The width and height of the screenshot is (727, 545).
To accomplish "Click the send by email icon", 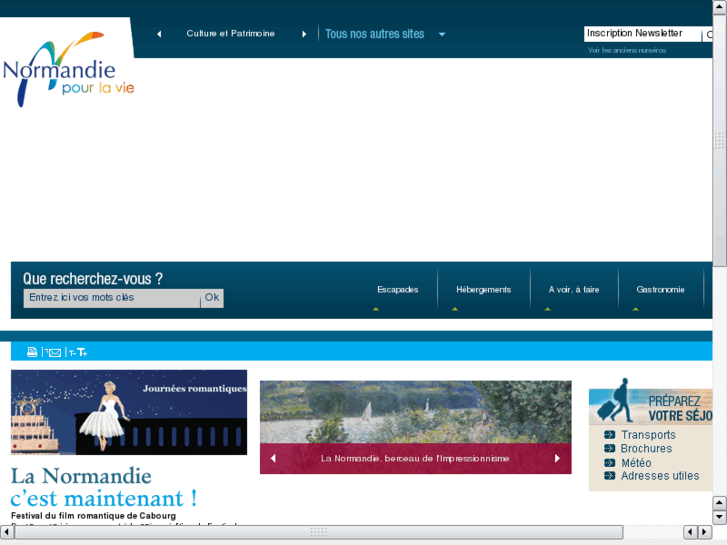I will pos(53,353).
